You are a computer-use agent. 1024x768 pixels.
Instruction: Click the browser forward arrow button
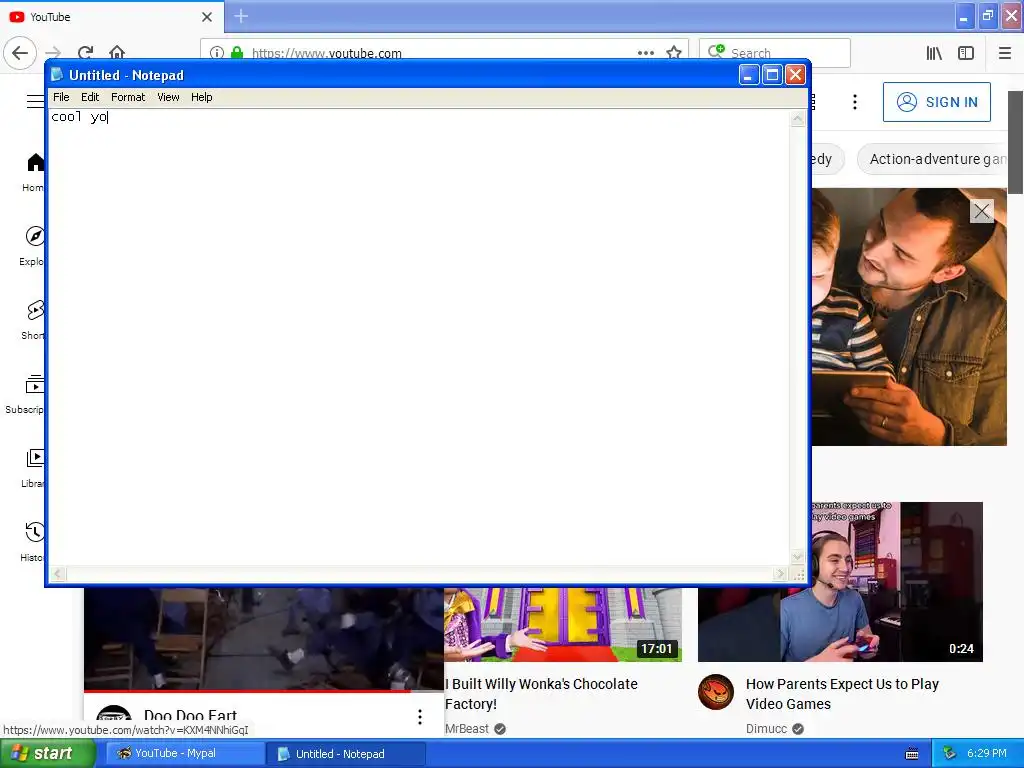[x=54, y=53]
